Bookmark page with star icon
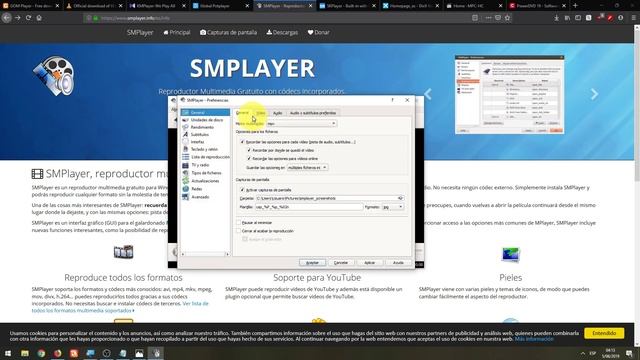Image resolution: width=640 pixels, height=360 pixels. click(507, 18)
